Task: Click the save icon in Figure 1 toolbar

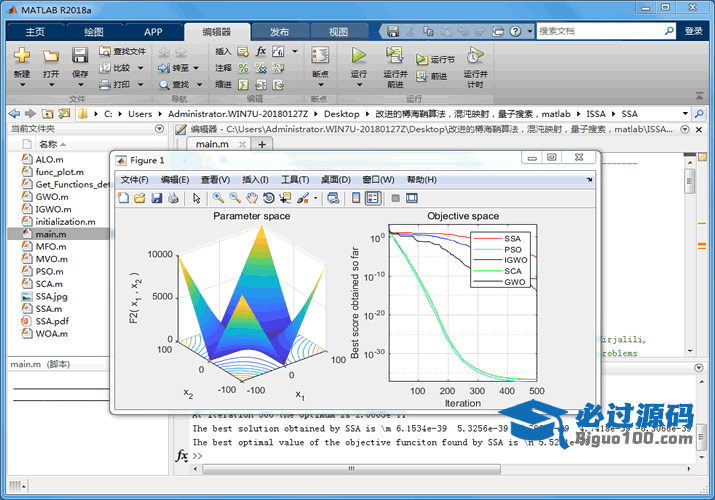Action: pos(157,198)
